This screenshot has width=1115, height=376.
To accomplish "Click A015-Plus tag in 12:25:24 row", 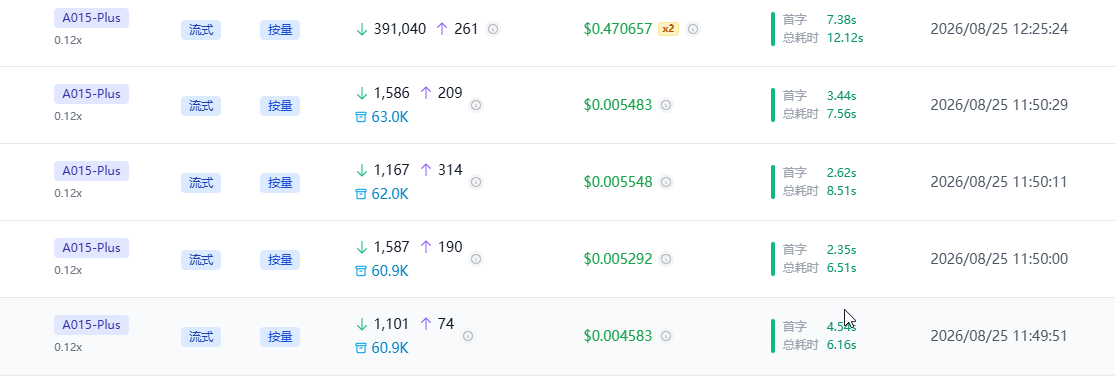I will coord(91,17).
